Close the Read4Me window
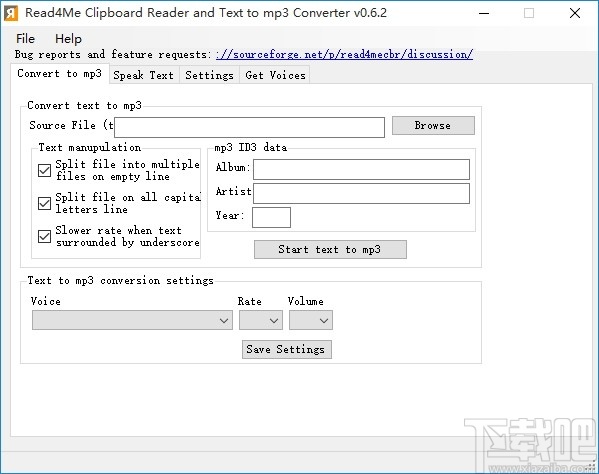599x474 pixels. pyautogui.click(x=575, y=13)
